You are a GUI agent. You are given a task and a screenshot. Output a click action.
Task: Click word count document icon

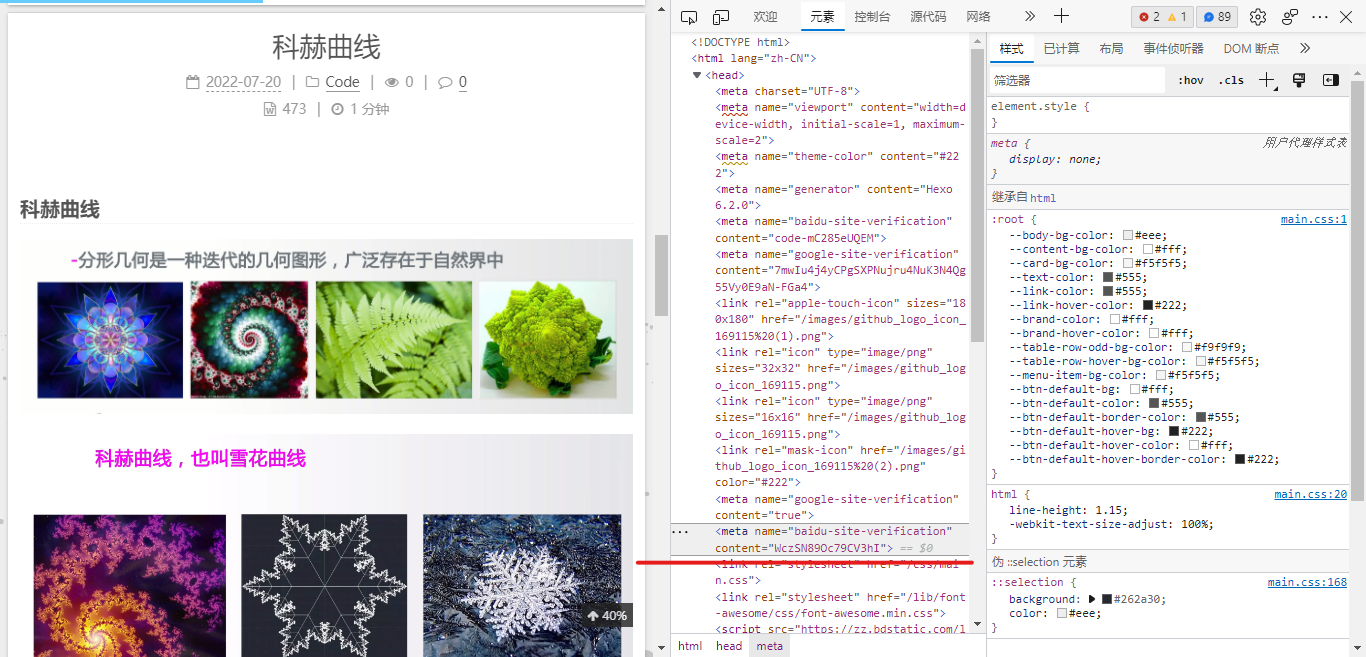coord(269,109)
